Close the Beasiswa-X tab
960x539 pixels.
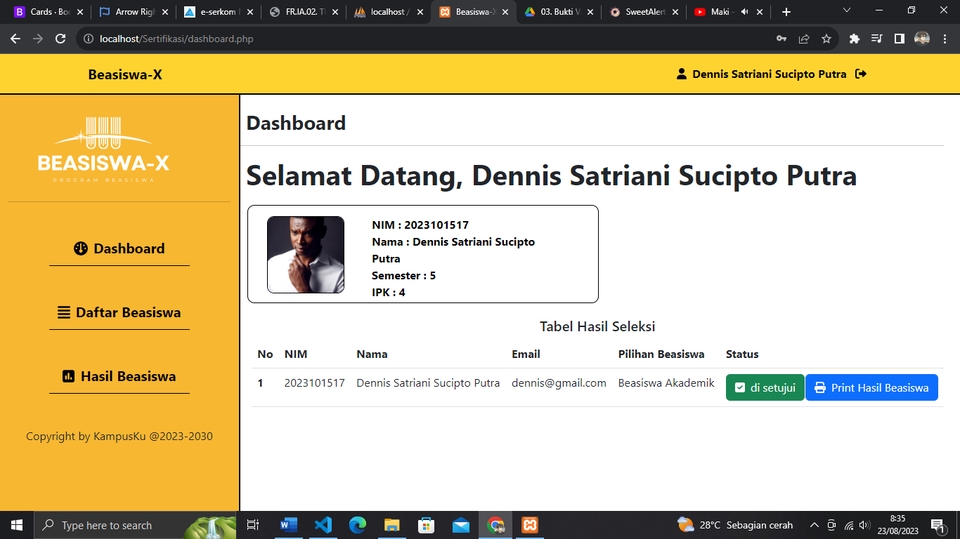tap(505, 12)
